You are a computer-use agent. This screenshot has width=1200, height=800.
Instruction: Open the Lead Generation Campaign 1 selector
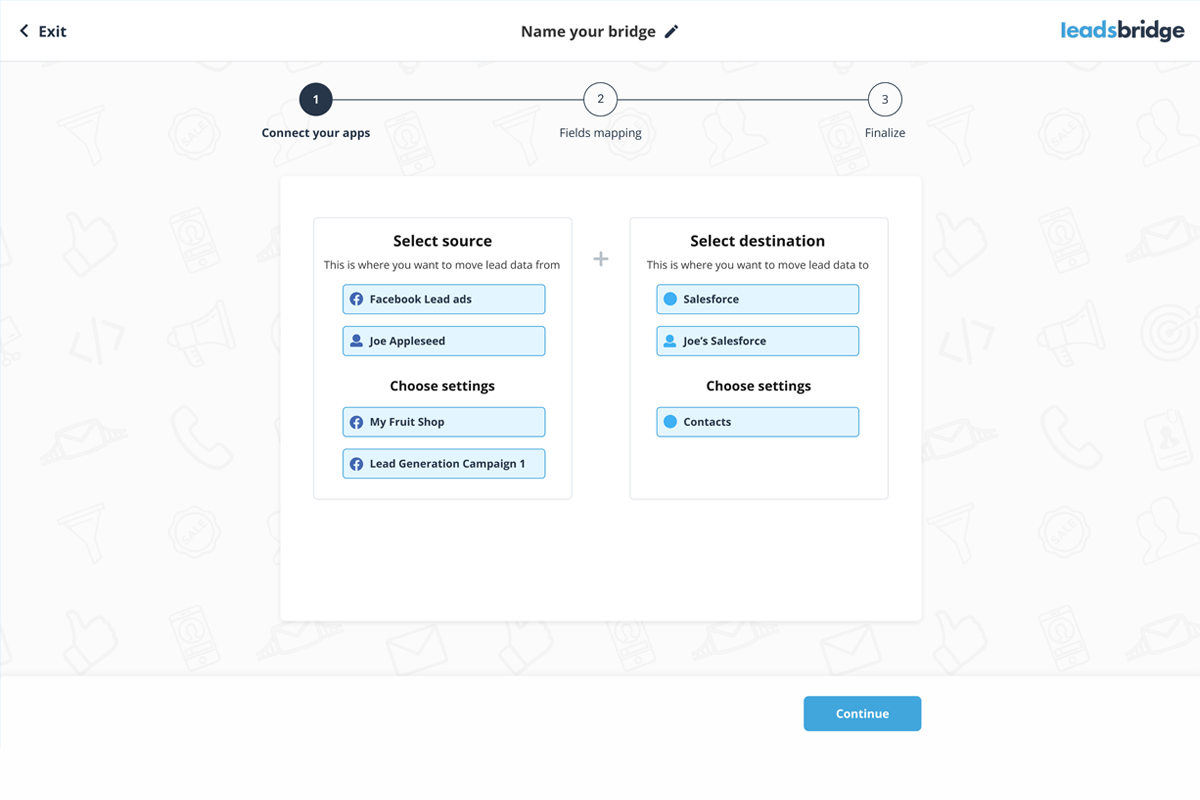click(x=444, y=464)
